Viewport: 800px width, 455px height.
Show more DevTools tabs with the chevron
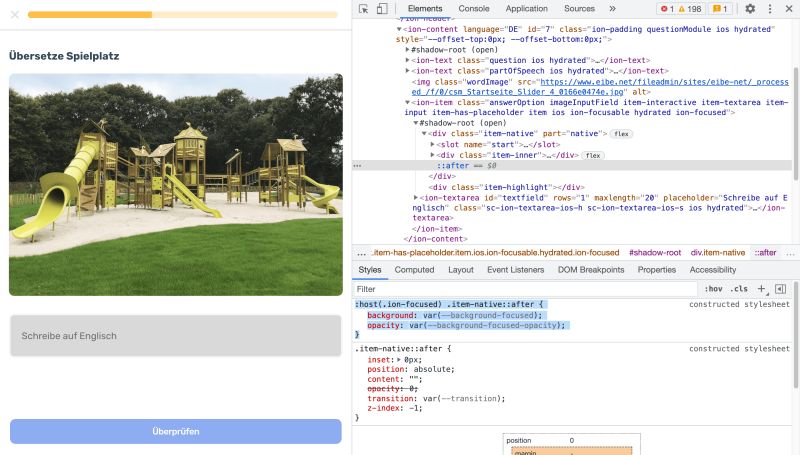[x=612, y=9]
